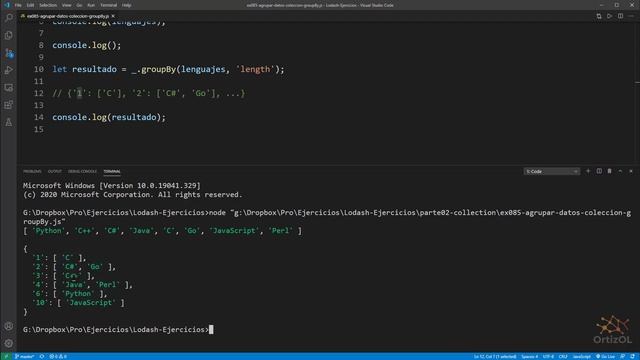The height and width of the screenshot is (360, 640).
Task: Click the 'JavaScript' entry in terminal output
Action: [91, 303]
